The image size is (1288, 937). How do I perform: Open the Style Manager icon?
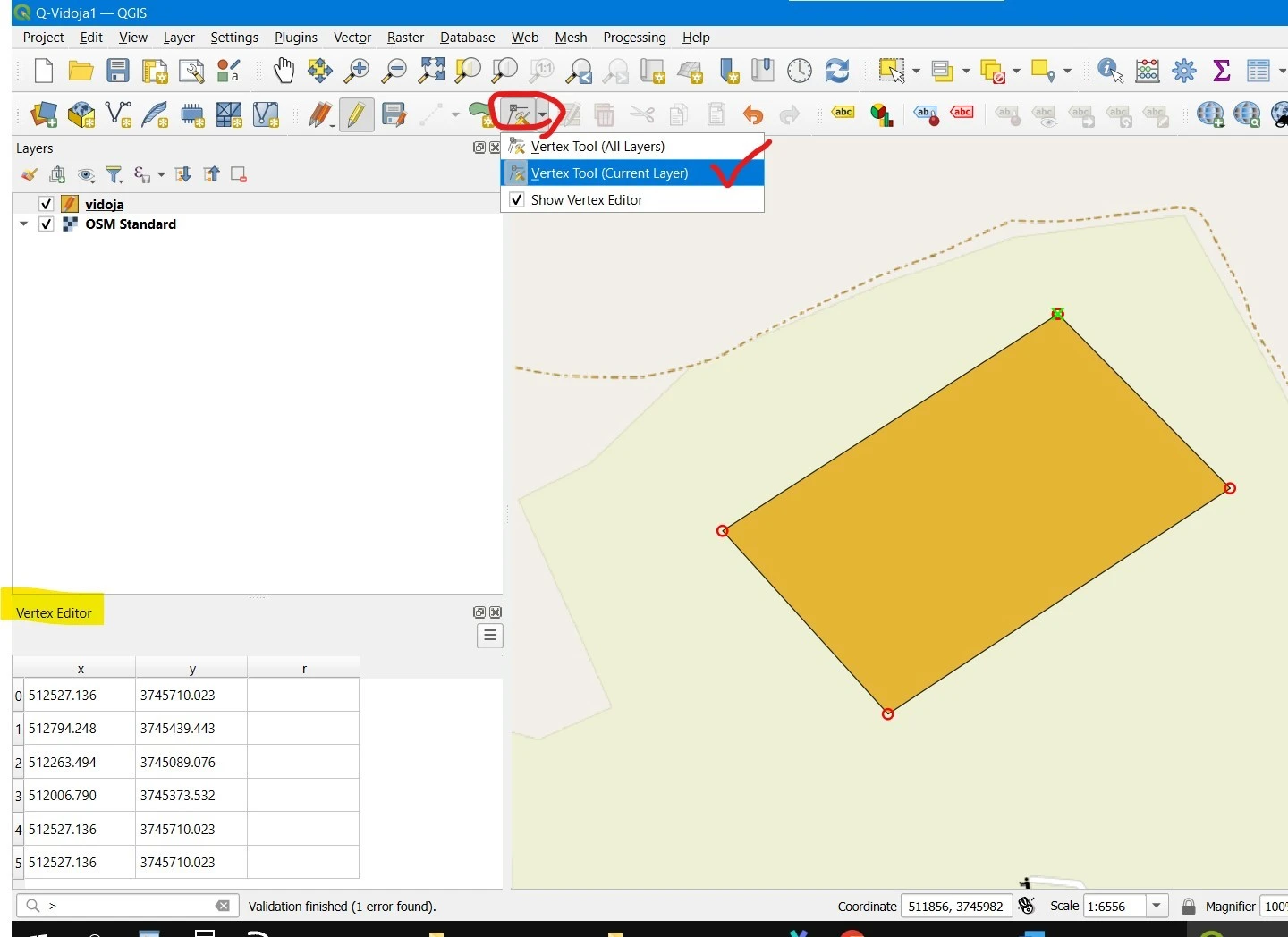[x=229, y=71]
